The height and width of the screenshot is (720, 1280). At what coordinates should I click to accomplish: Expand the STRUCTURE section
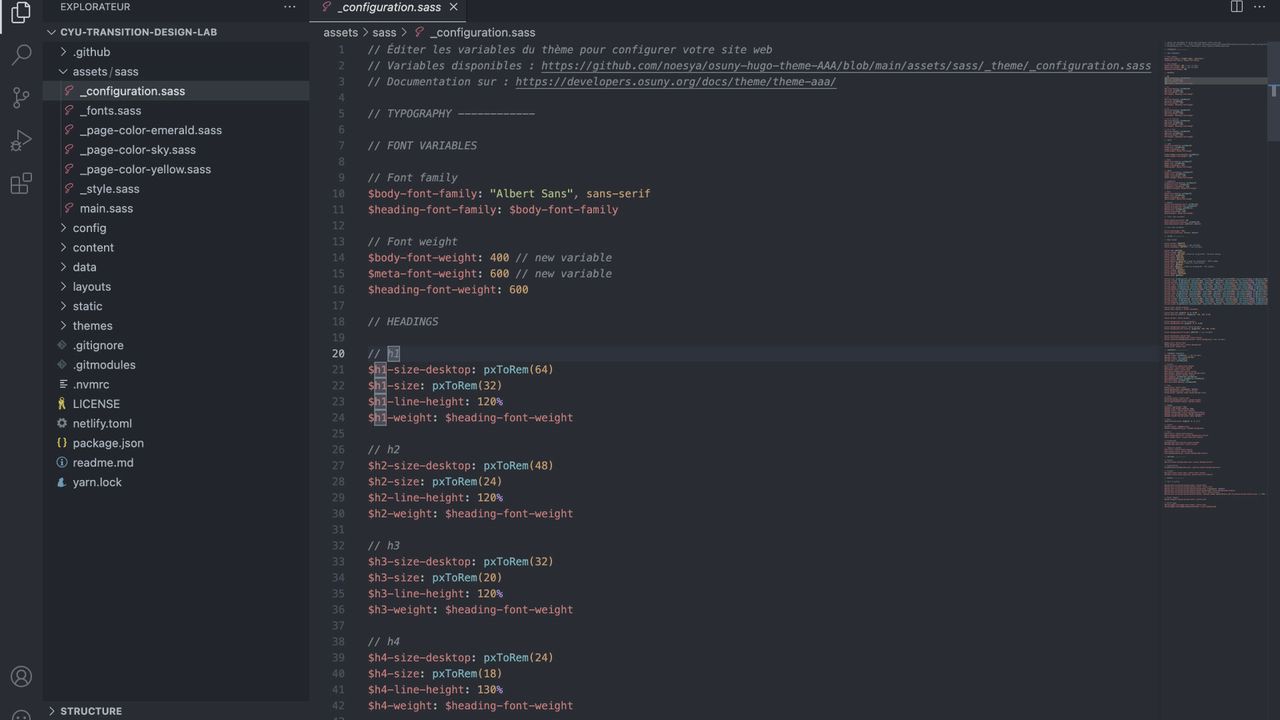click(90, 711)
